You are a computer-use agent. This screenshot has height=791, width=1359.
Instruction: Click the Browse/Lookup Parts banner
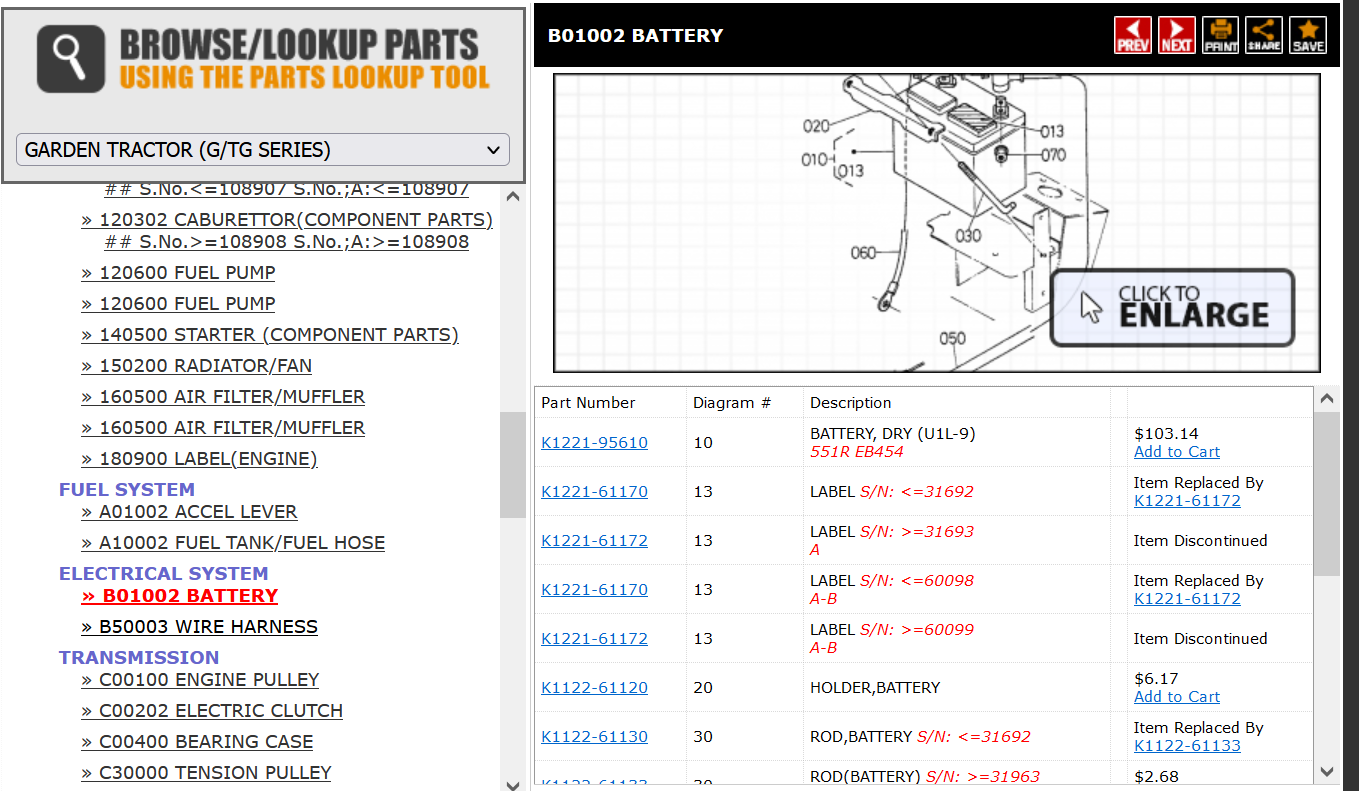[263, 59]
